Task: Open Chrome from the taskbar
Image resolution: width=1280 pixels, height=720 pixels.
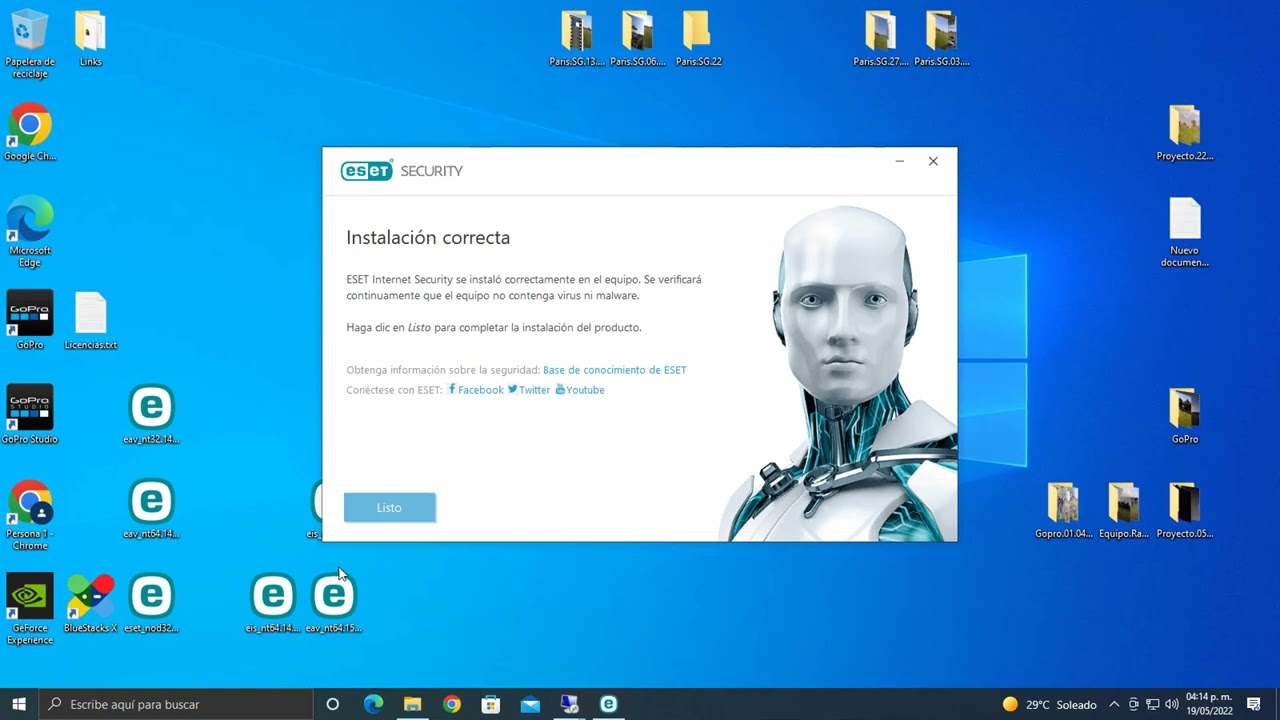Action: coord(452,704)
